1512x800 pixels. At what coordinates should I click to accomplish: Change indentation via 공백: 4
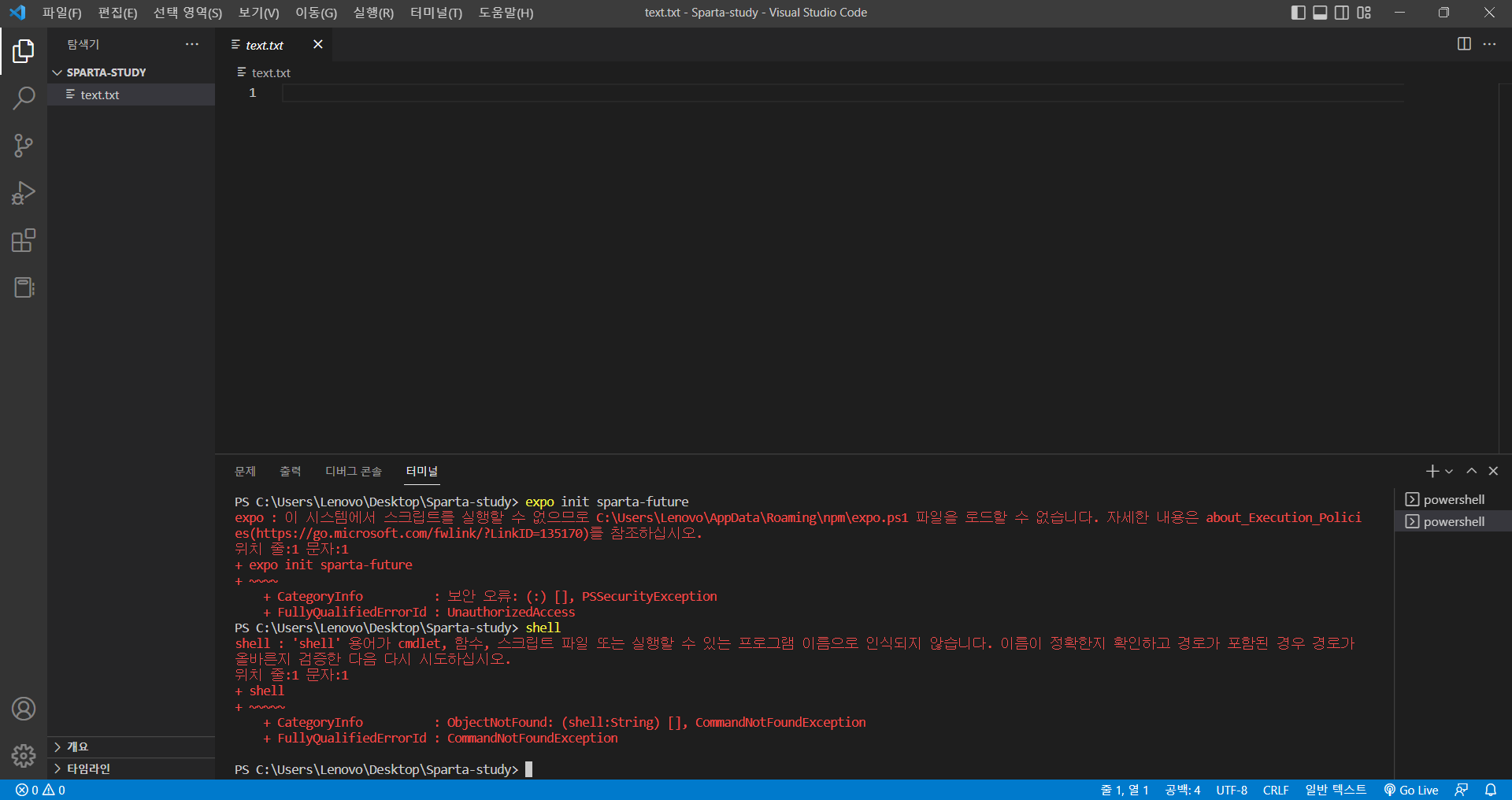coord(1183,790)
